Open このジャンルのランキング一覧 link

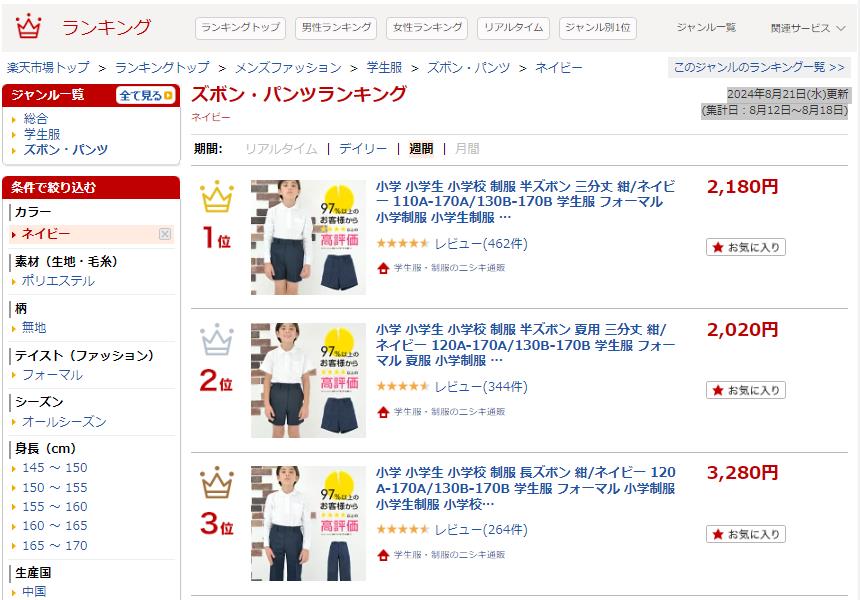pos(759,67)
